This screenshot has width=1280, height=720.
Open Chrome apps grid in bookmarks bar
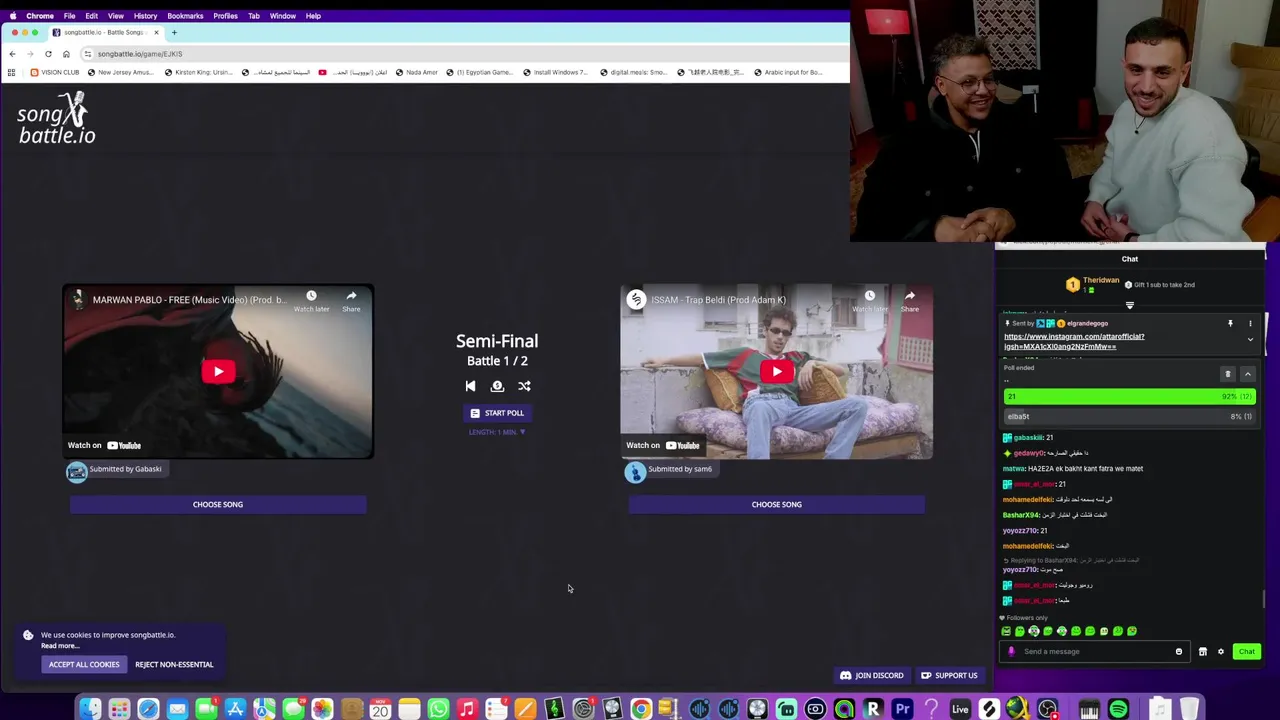11,72
